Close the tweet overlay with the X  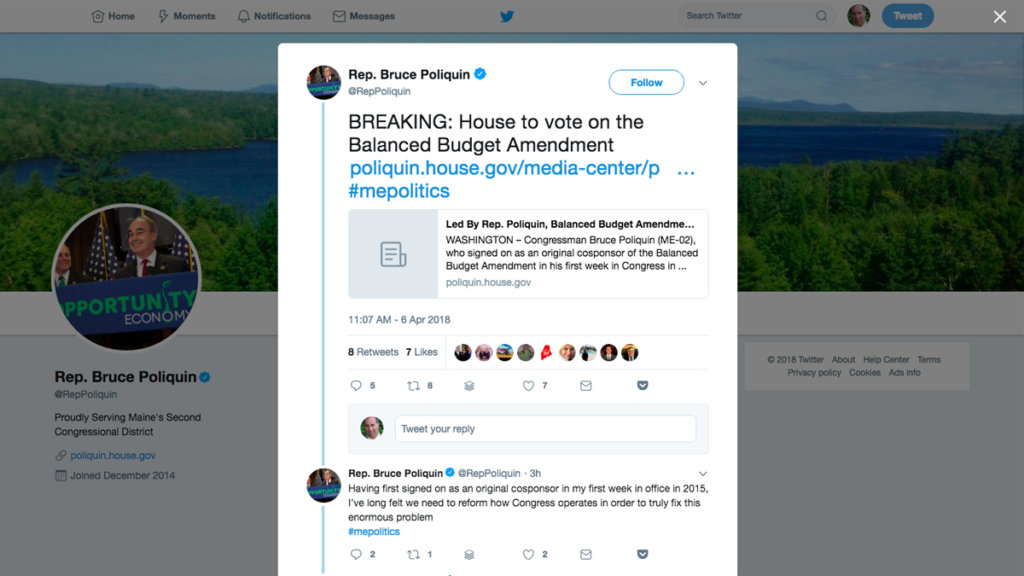[x=1000, y=16]
